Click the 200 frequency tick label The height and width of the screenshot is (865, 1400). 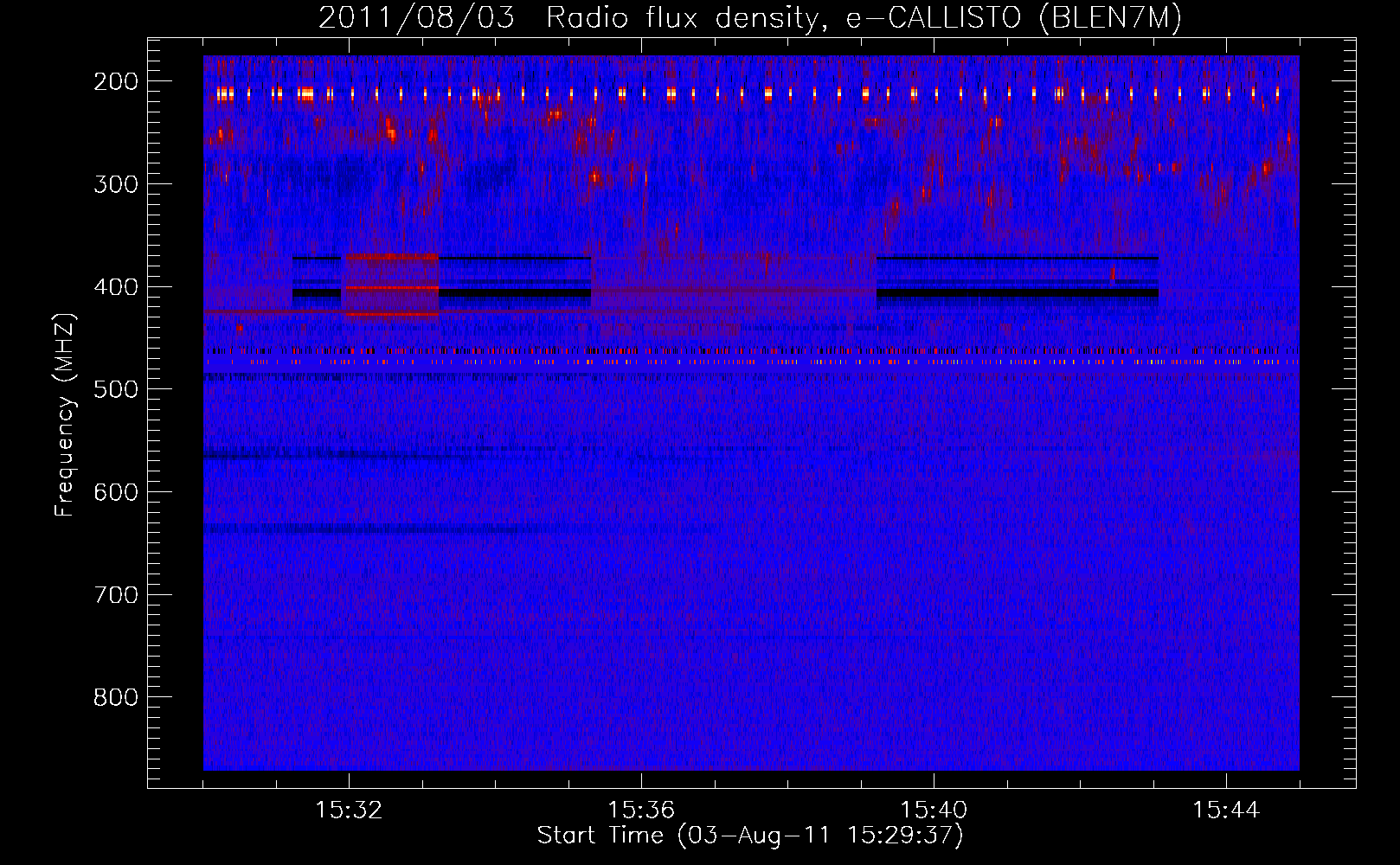click(x=115, y=81)
